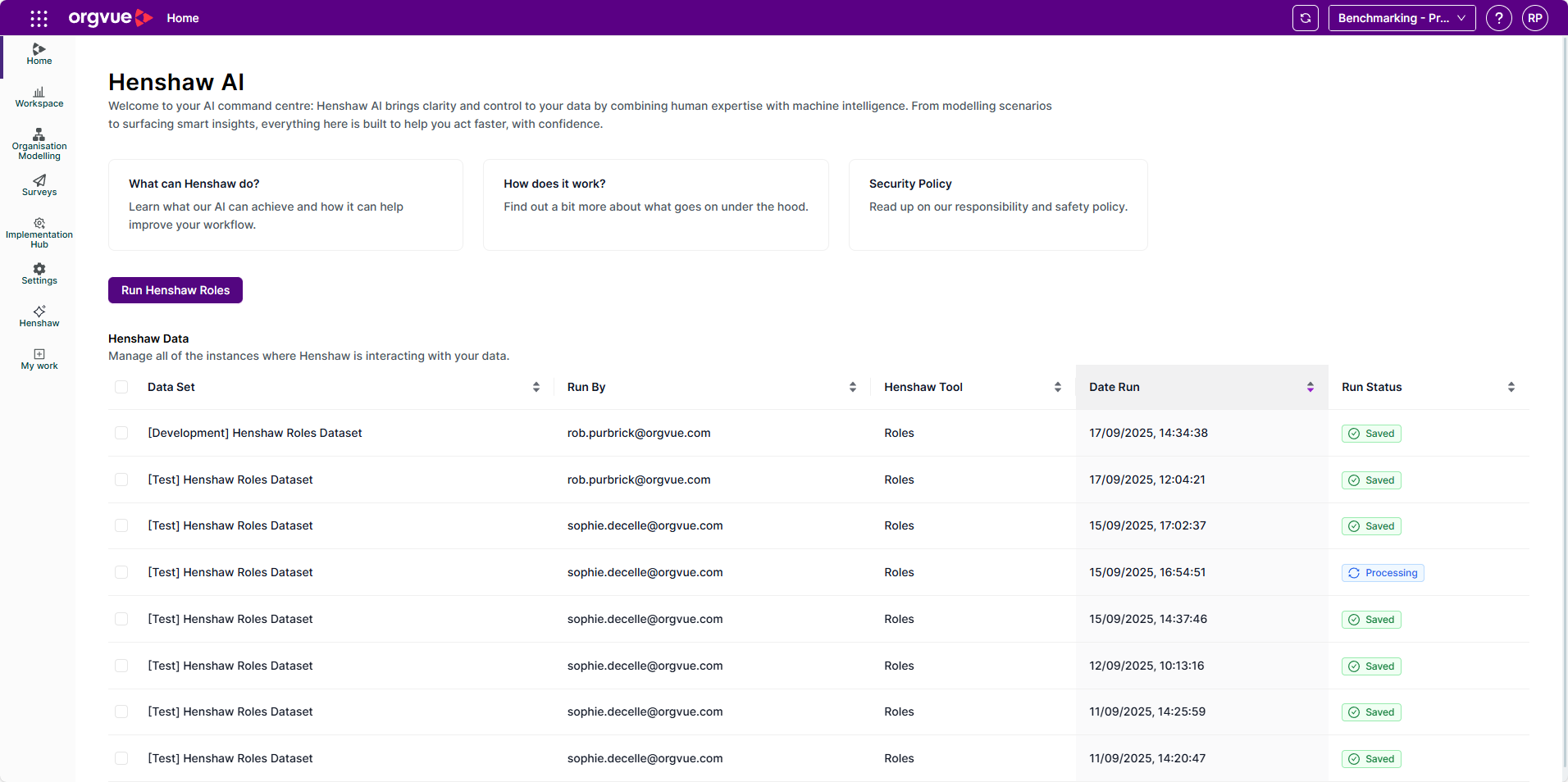Click the email in the 11/09/2025, 14:25:59 row
The image size is (1568, 782).
point(645,712)
